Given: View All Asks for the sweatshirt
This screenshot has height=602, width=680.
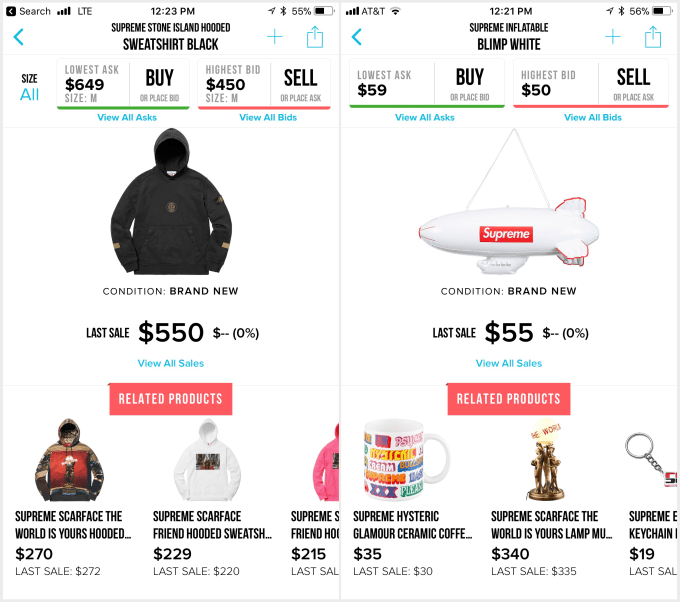Looking at the screenshot, I should (x=127, y=118).
